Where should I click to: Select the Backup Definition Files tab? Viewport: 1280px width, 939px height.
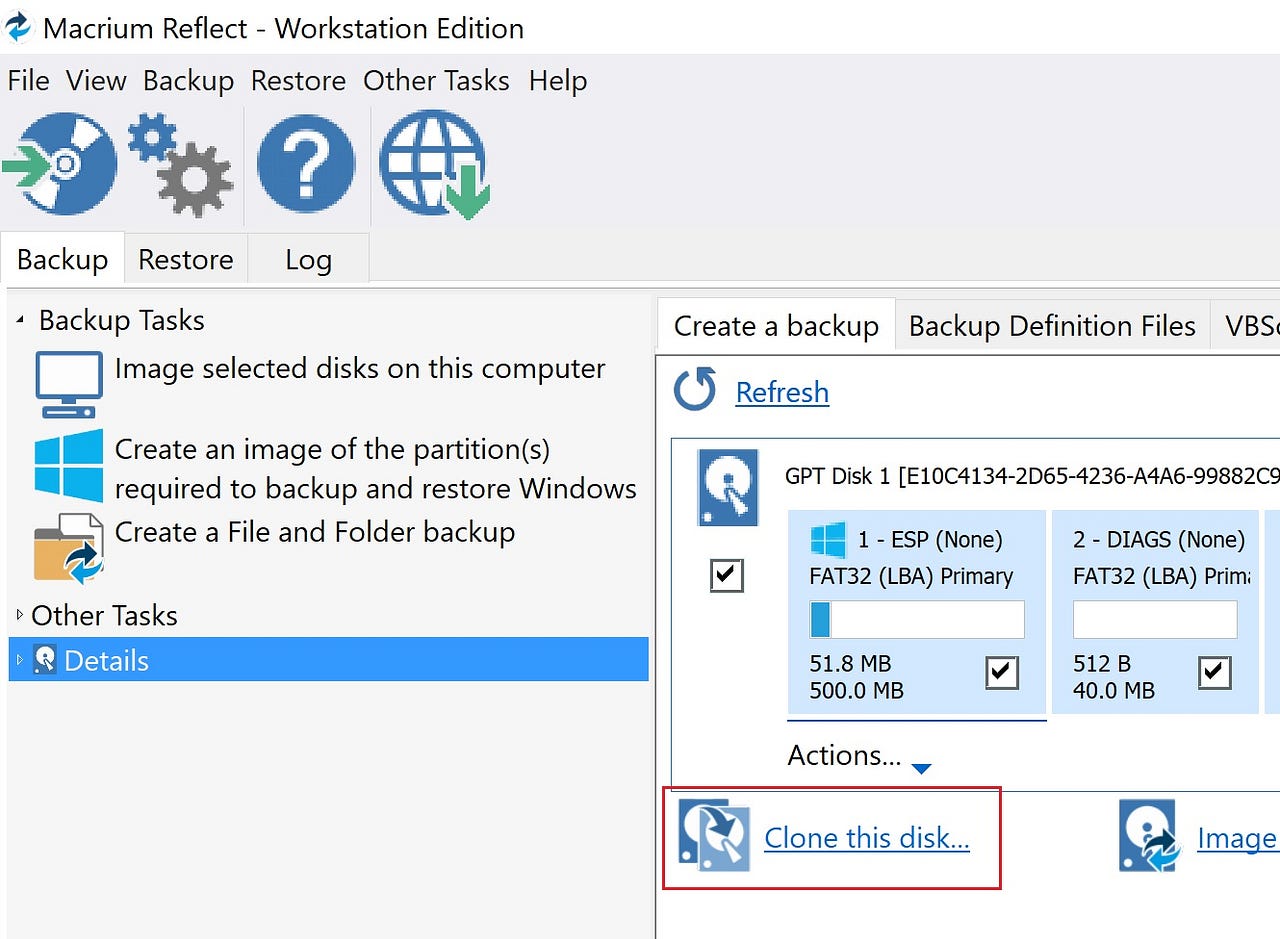[1052, 326]
